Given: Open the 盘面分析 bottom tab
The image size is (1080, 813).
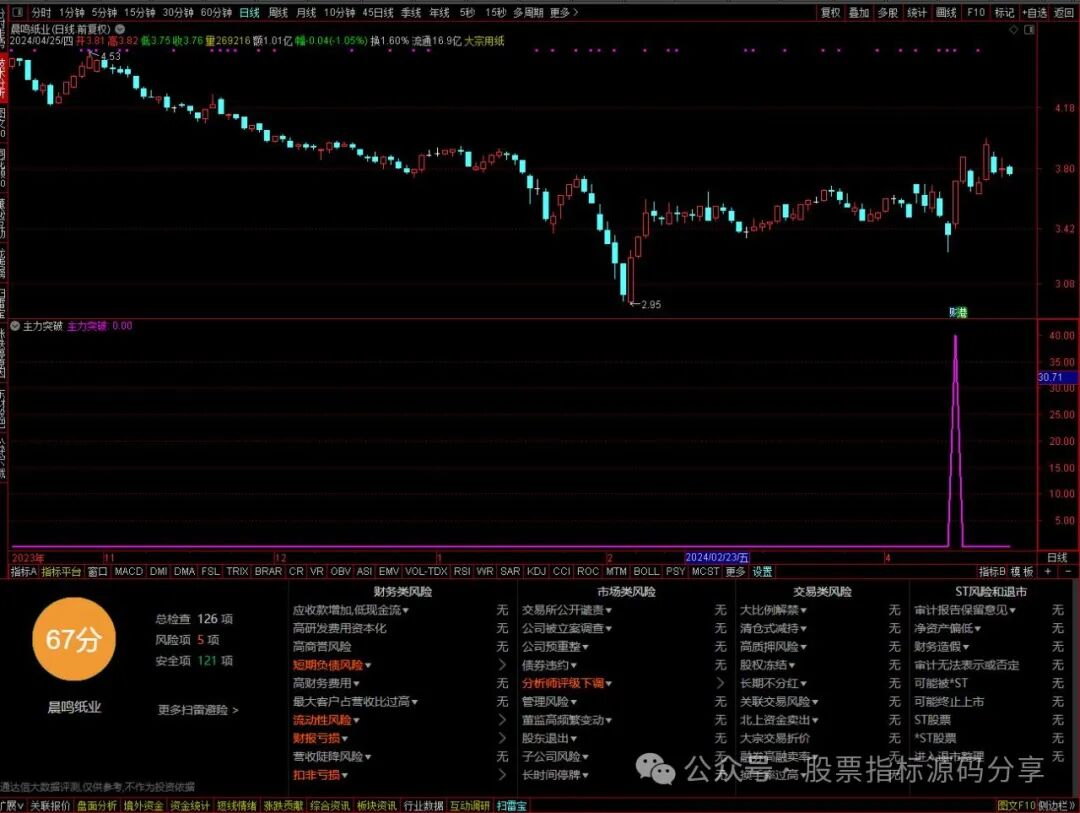Looking at the screenshot, I should (x=97, y=805).
